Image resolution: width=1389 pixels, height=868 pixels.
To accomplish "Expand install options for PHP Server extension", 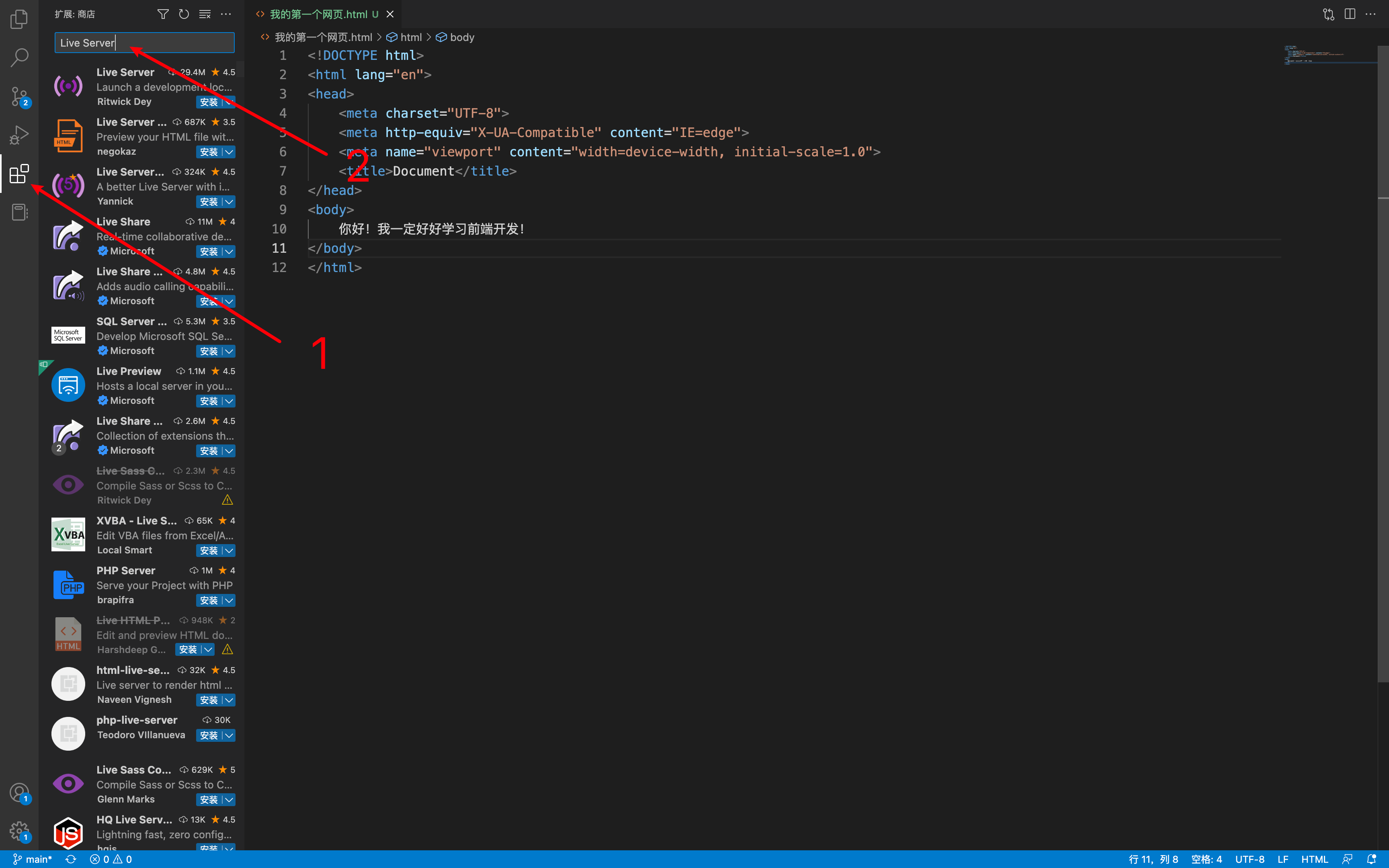I will [229, 600].
